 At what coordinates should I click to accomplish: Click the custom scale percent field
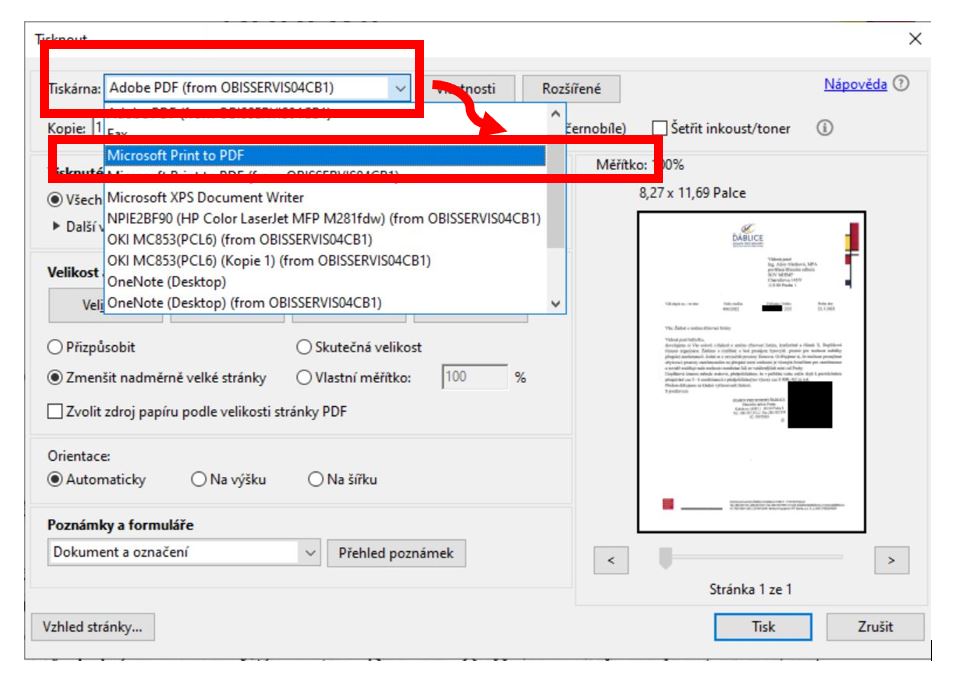[475, 377]
